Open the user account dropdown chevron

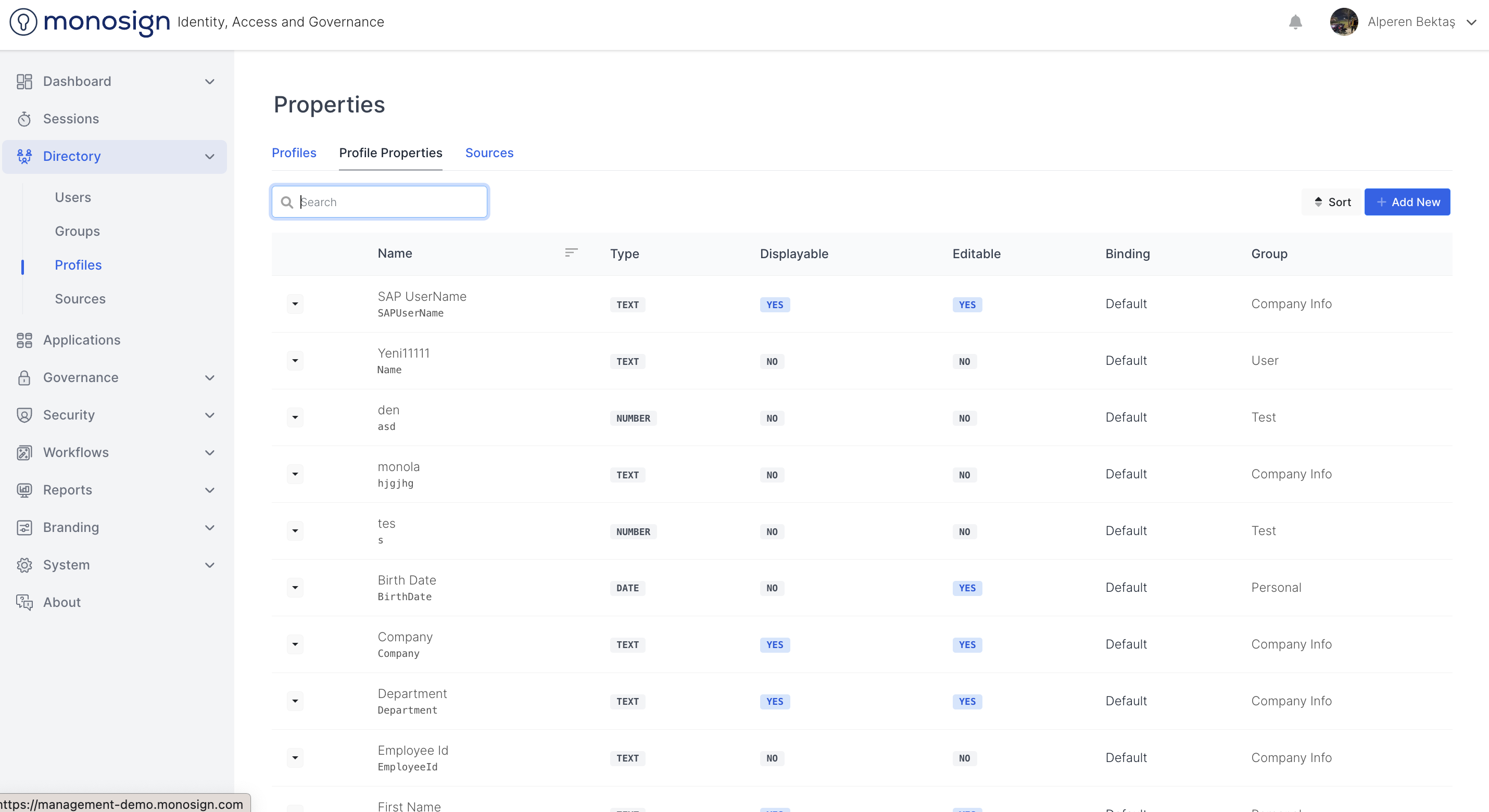[1471, 22]
